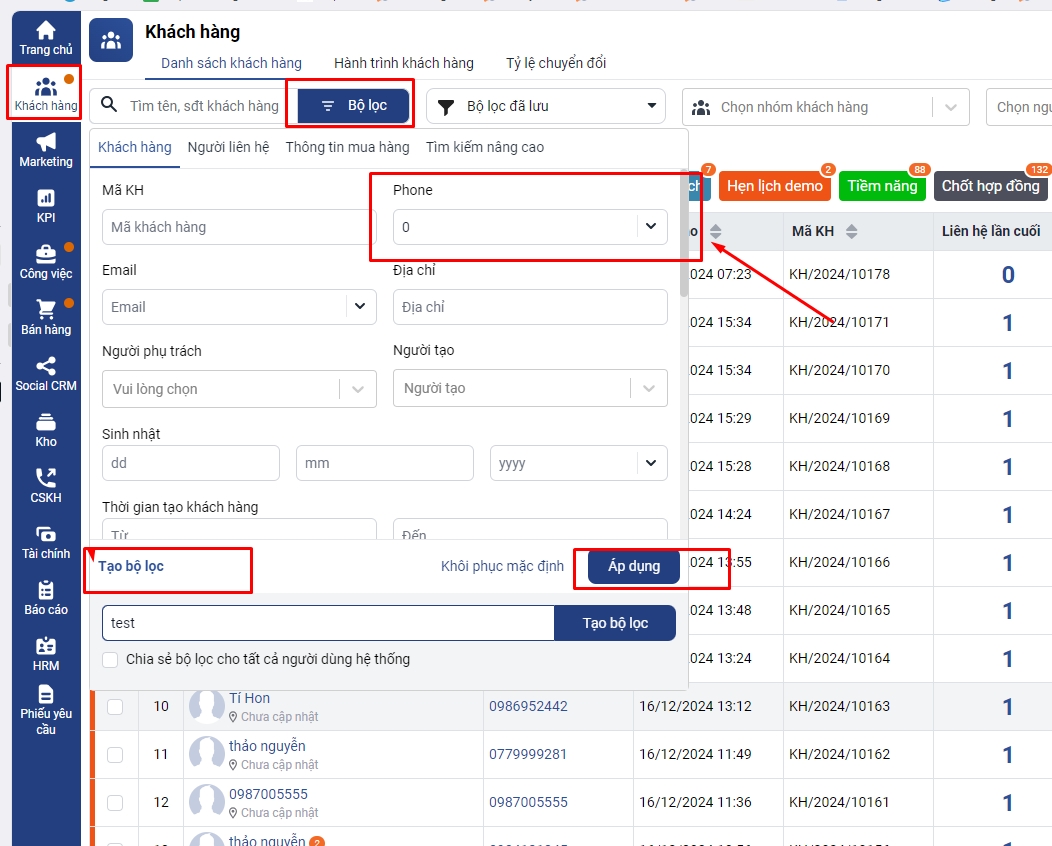Image resolution: width=1052 pixels, height=846 pixels.
Task: Open Social CRM share icon
Action: pos(46,367)
